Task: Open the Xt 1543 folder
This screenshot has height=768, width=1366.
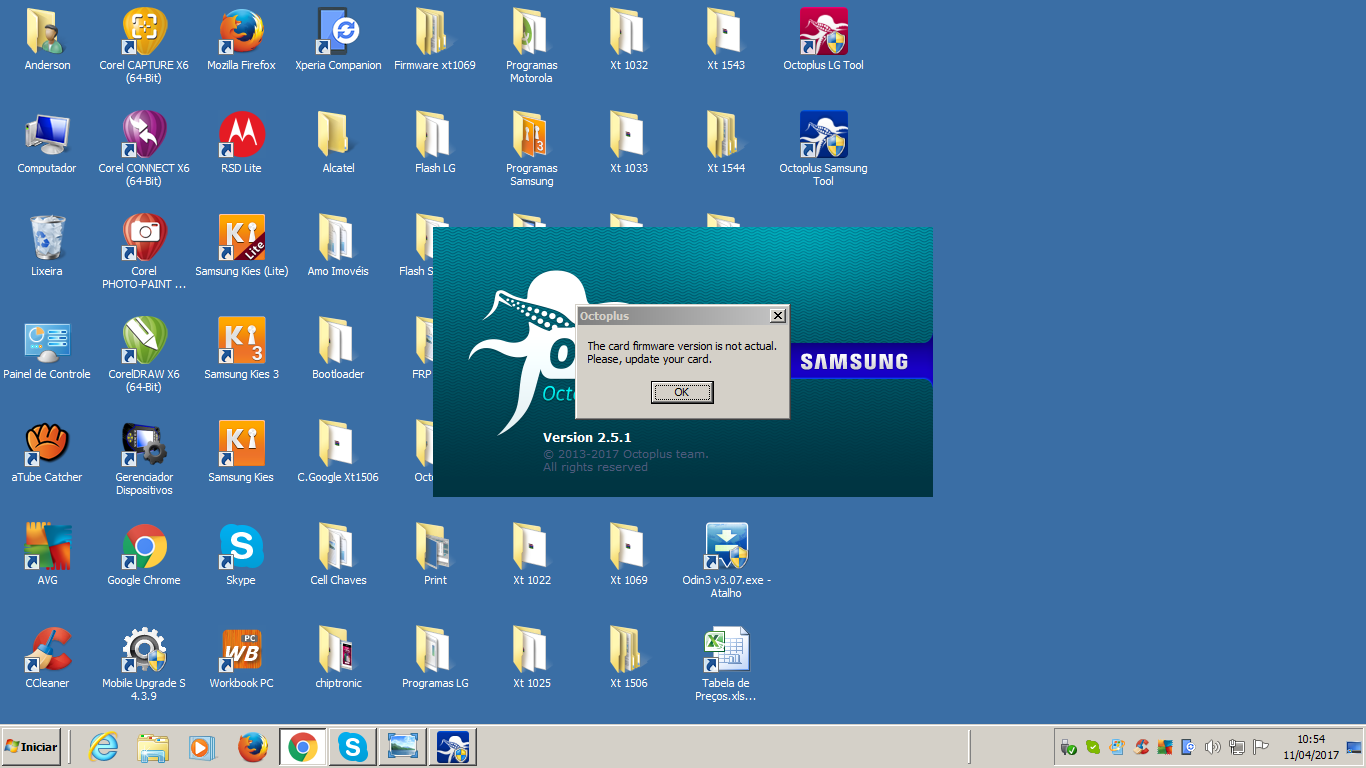Action: click(x=726, y=40)
